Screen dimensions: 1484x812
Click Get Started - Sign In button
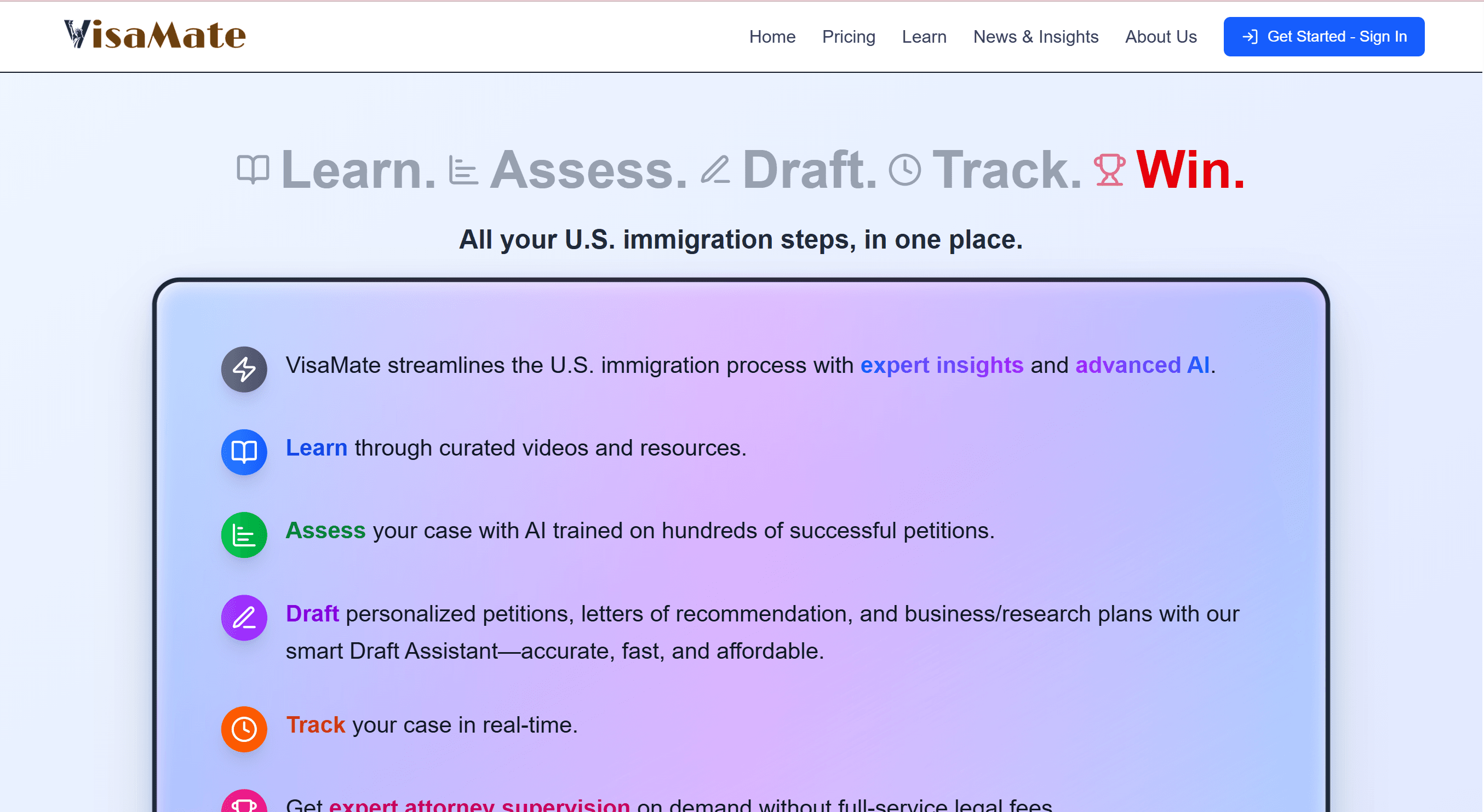[x=1324, y=36]
